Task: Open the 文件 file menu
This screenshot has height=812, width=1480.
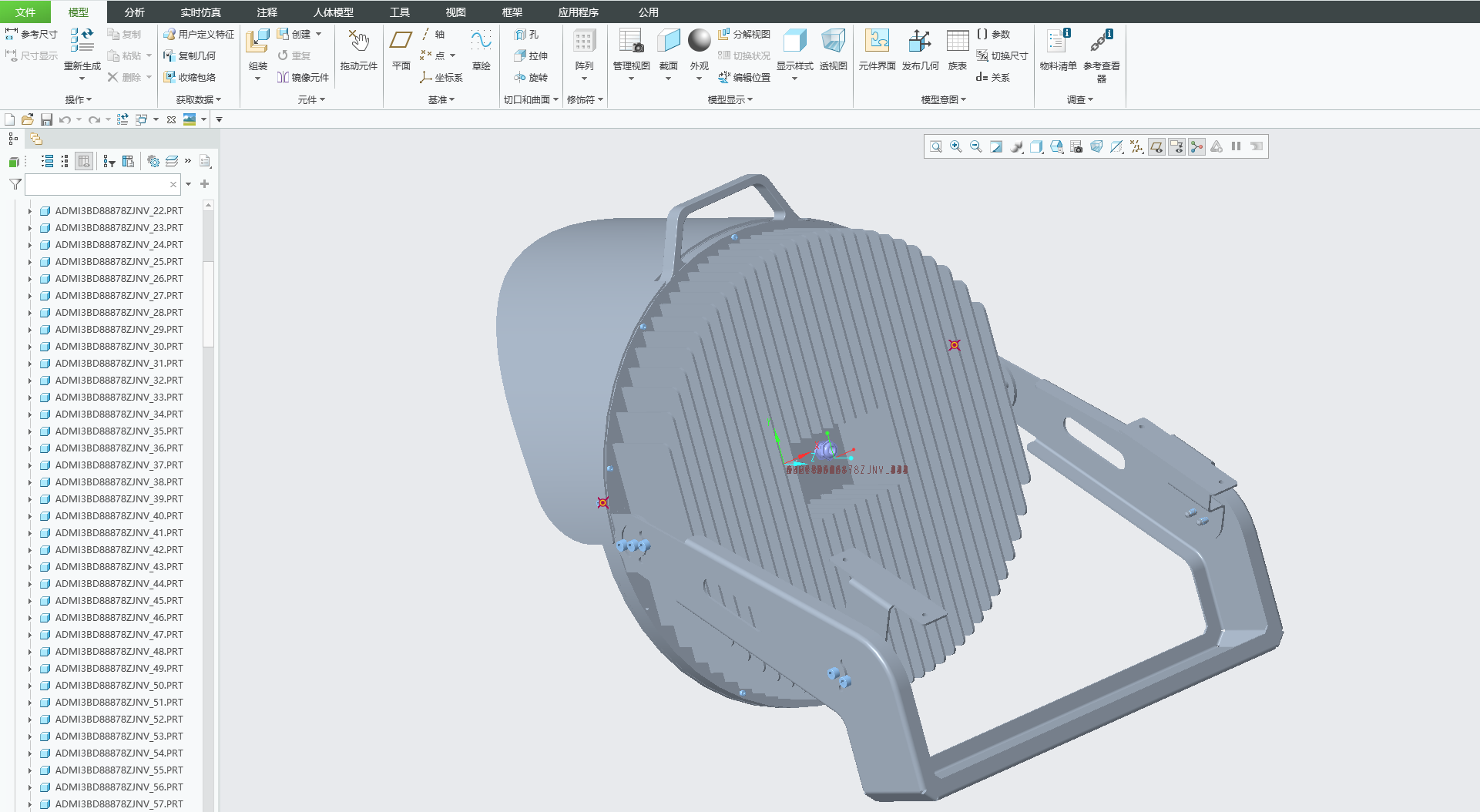Action: (x=25, y=12)
